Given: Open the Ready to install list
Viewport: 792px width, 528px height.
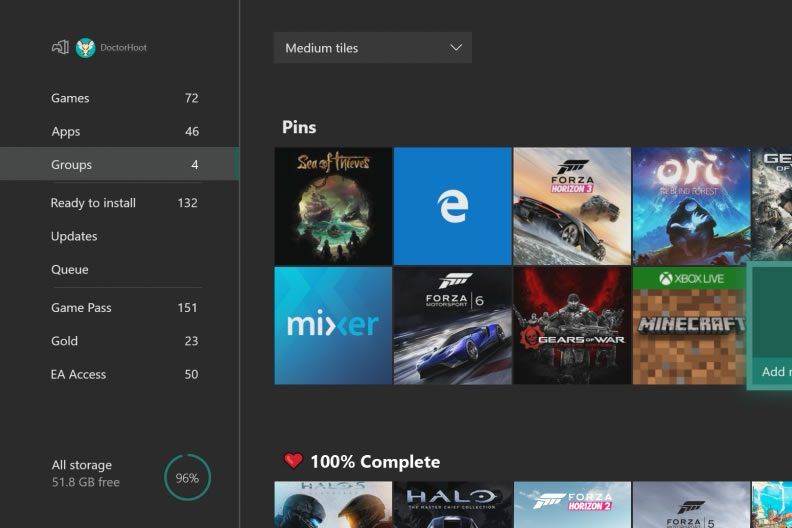Looking at the screenshot, I should [x=120, y=203].
